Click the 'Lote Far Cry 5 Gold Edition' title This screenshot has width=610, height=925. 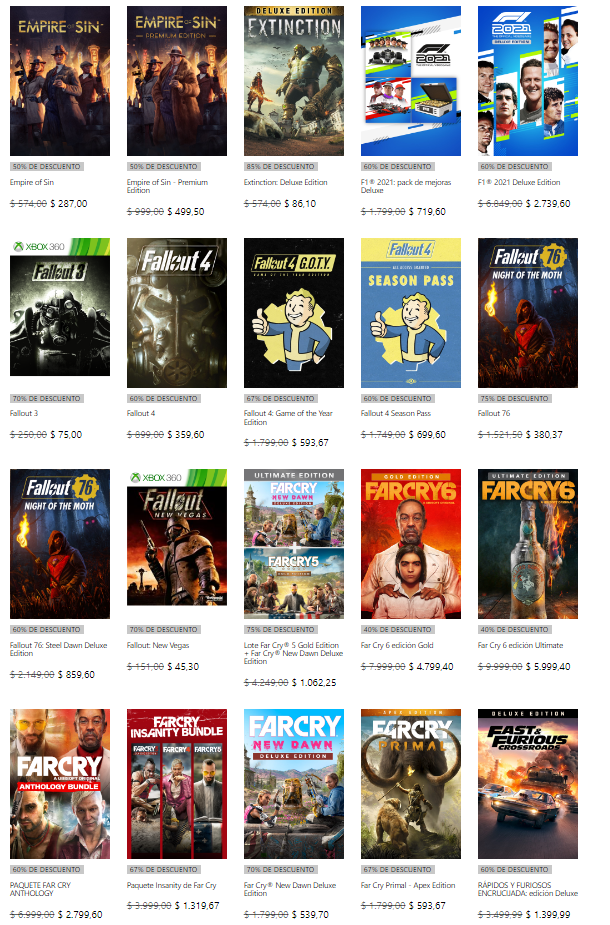[293, 653]
